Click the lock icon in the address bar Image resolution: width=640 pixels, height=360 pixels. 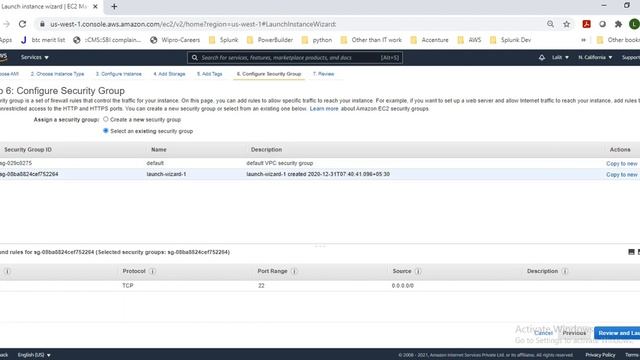click(x=42, y=24)
